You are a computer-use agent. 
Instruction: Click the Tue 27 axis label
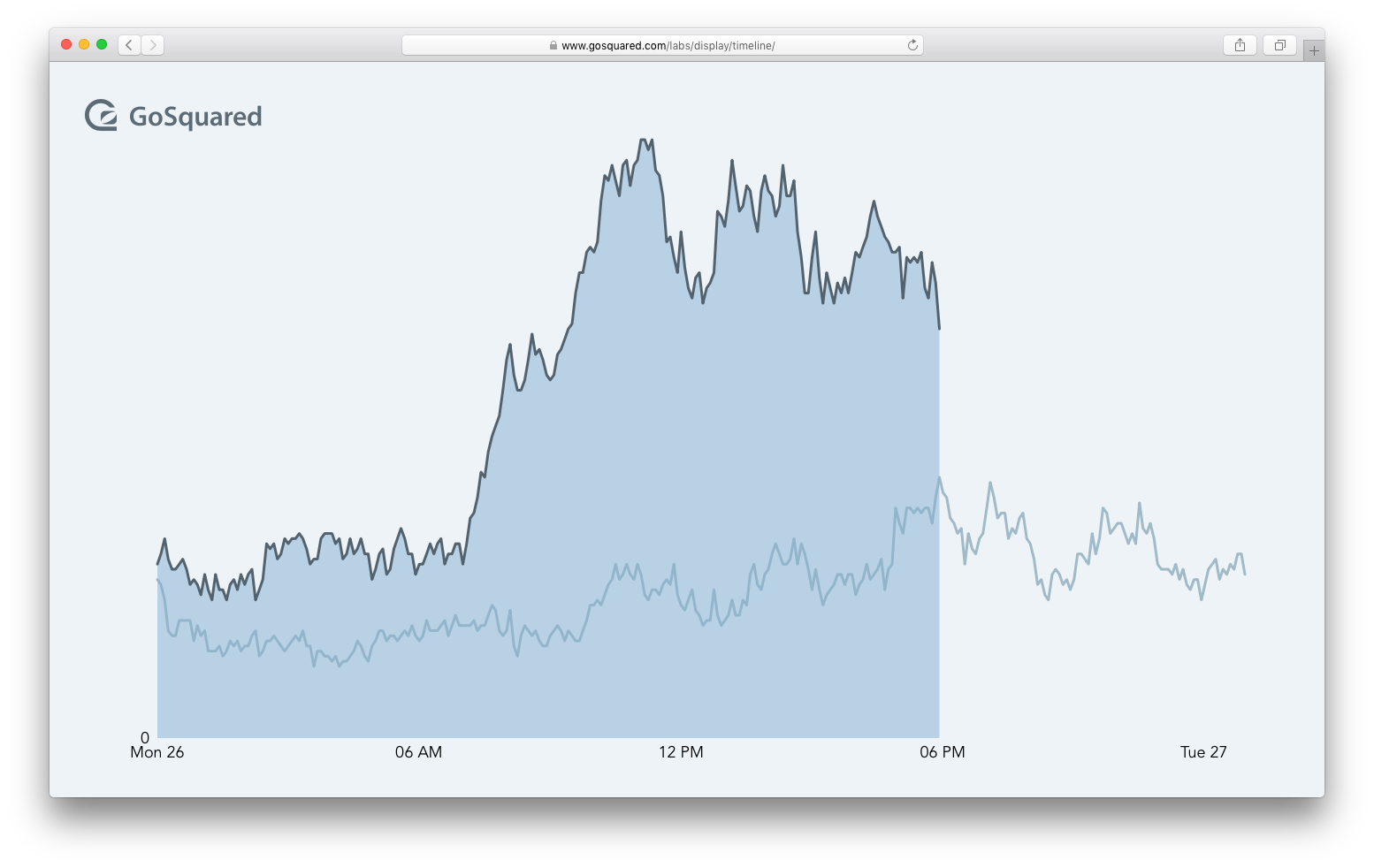pos(1203,752)
